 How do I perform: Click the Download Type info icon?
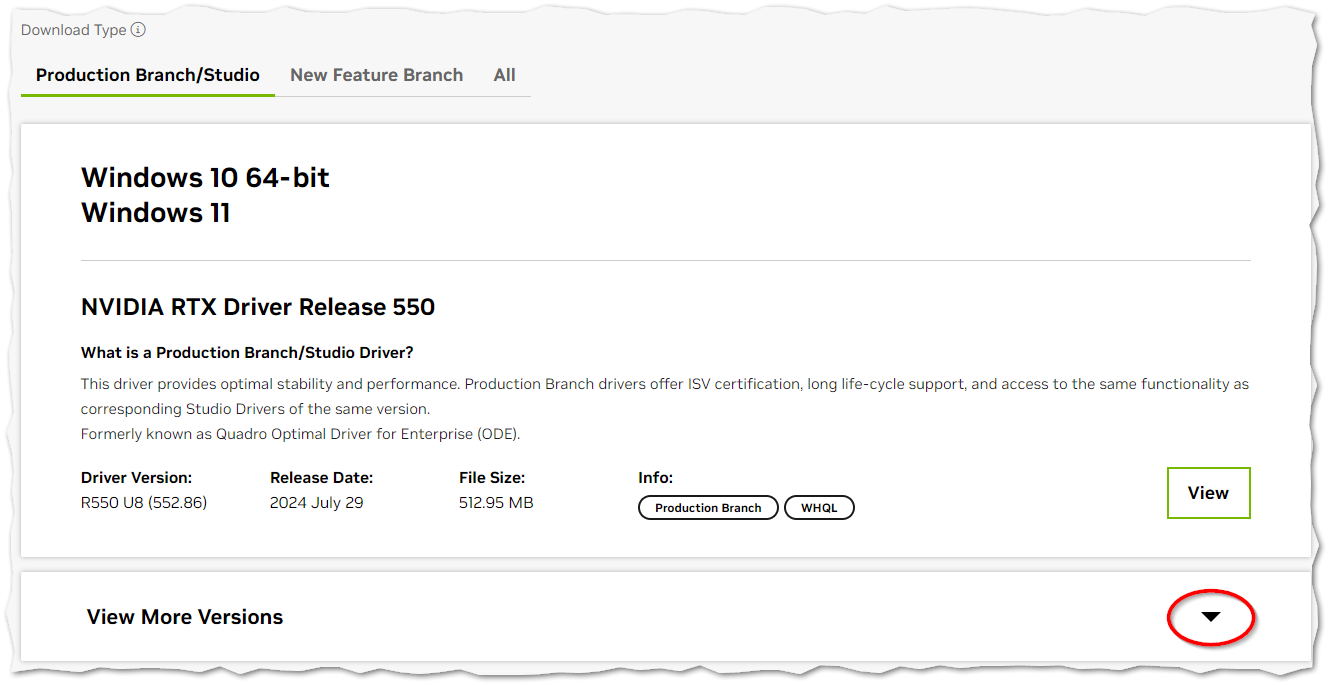click(x=138, y=30)
